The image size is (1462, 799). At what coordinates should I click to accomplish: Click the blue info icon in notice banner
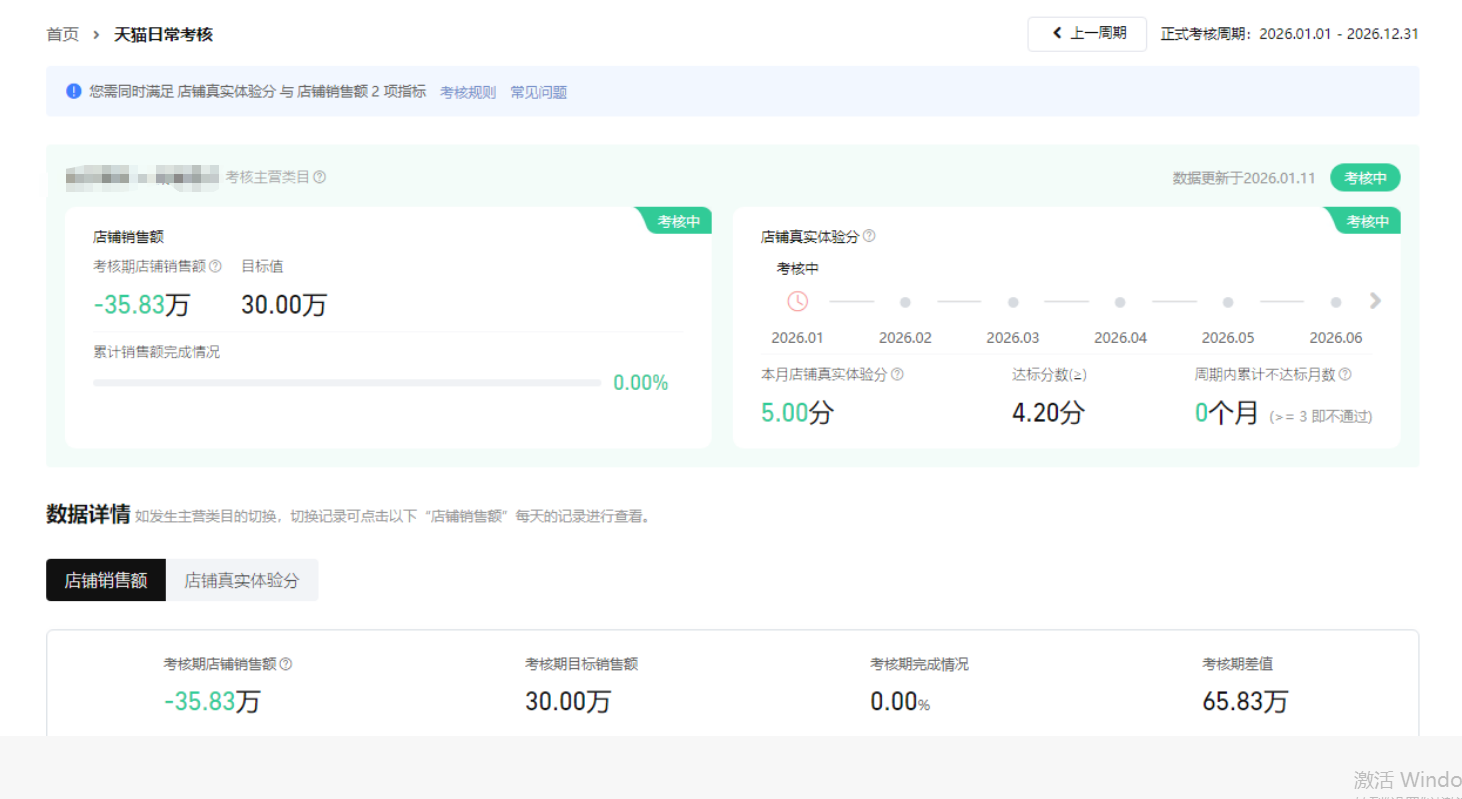point(74,91)
